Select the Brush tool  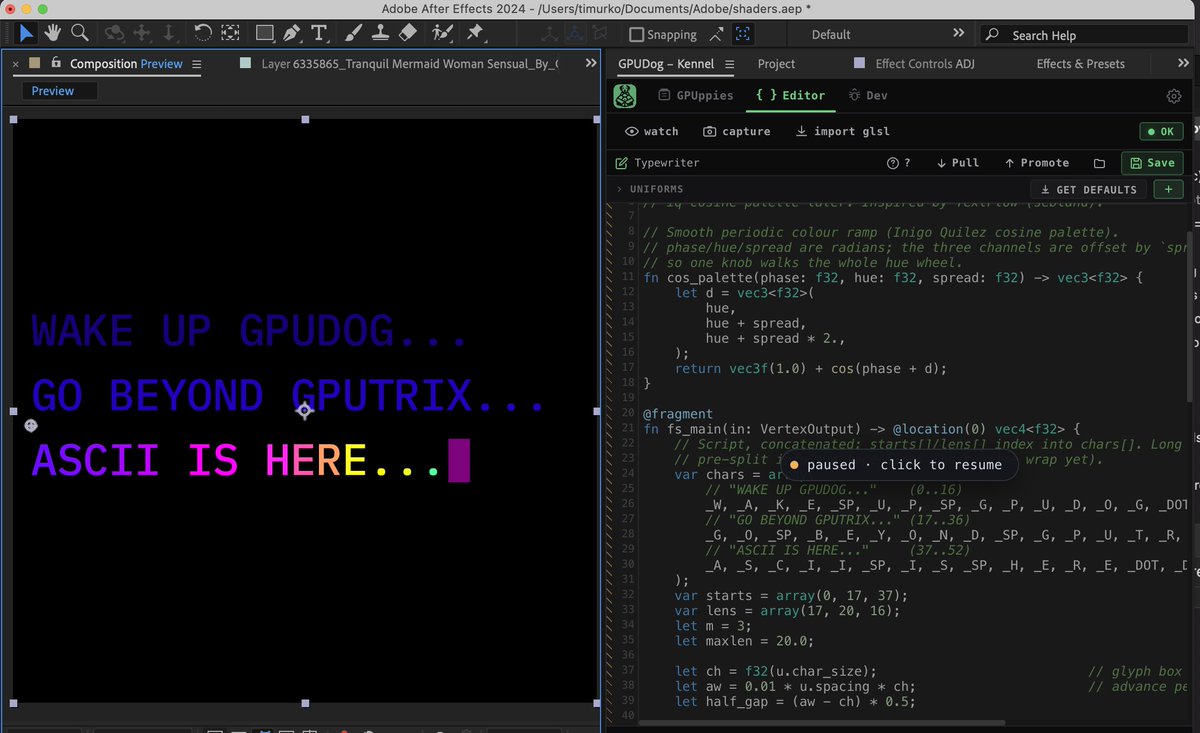click(353, 33)
